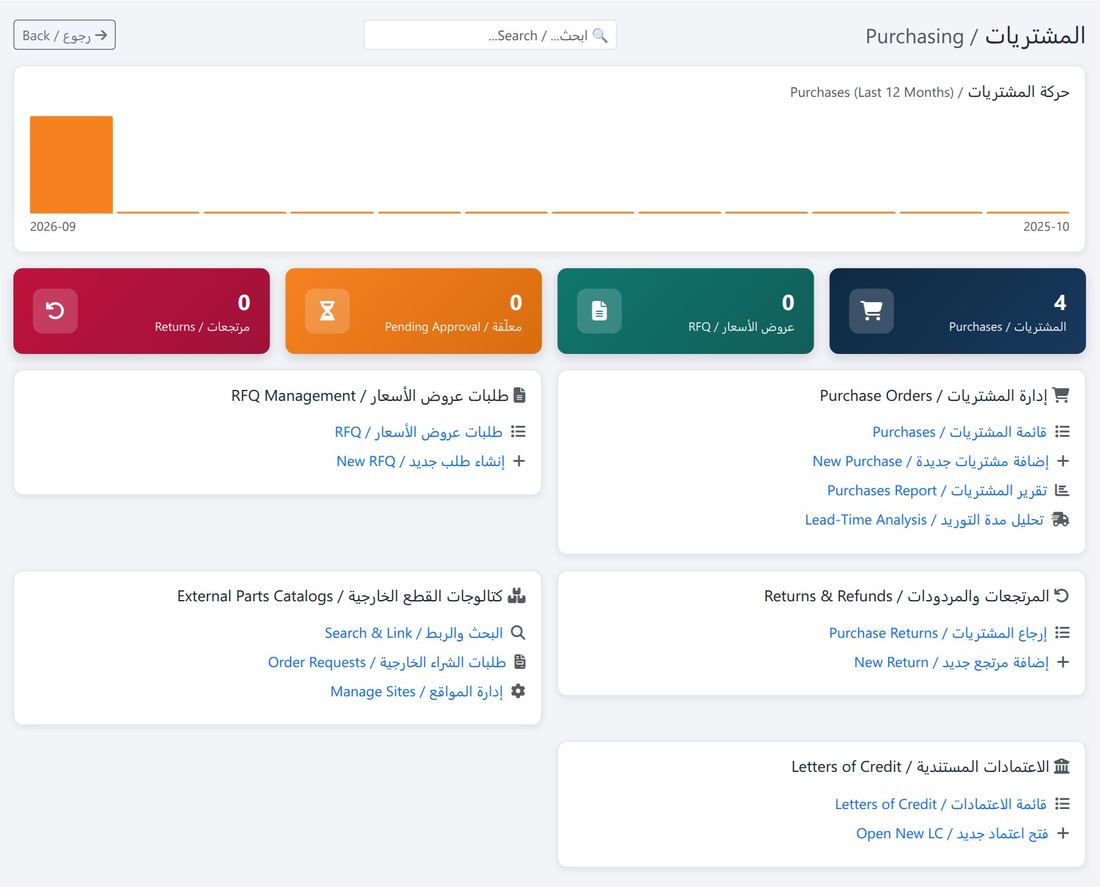
Task: Click the magnifier icon in search box
Action: tap(600, 35)
